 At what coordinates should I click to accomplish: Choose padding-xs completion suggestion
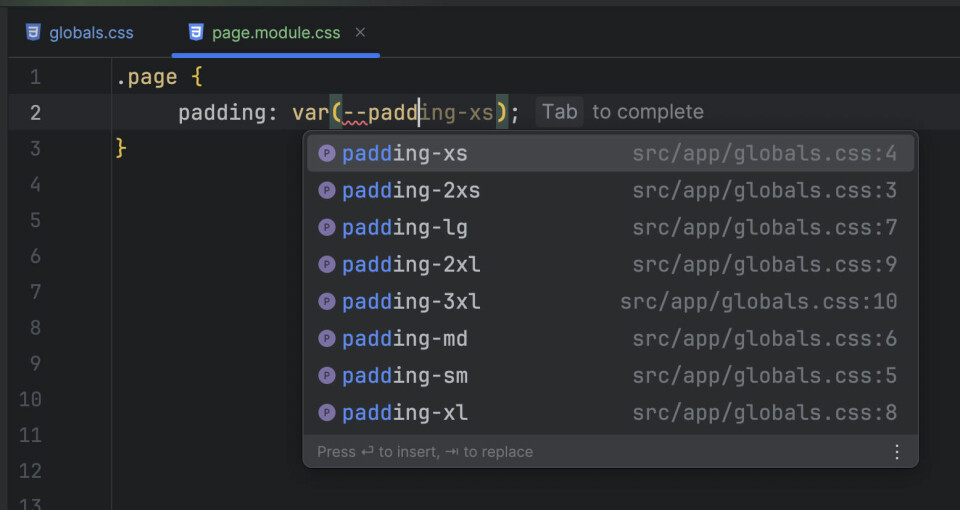click(x=610, y=154)
